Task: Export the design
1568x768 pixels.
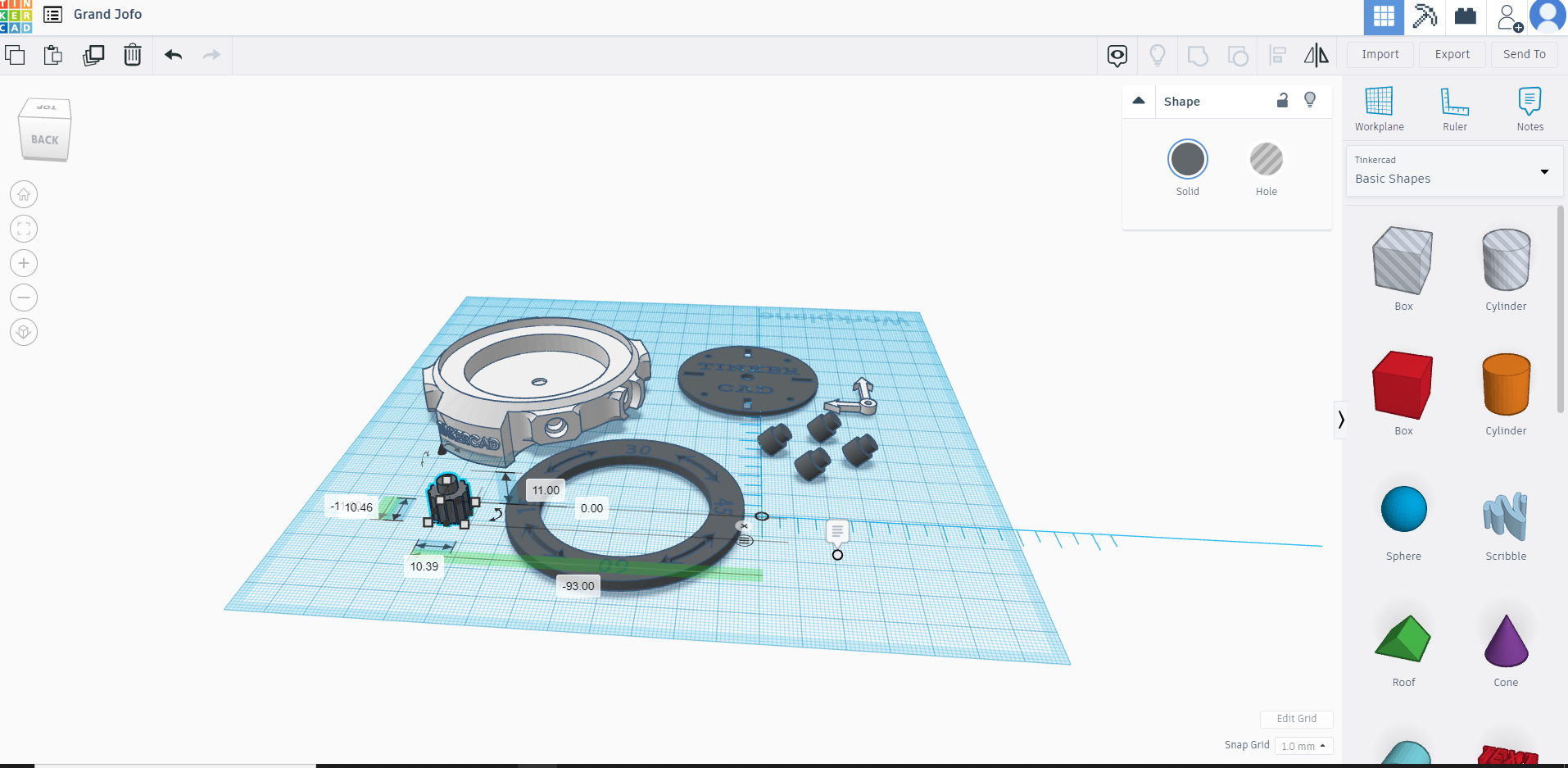Action: point(1452,54)
